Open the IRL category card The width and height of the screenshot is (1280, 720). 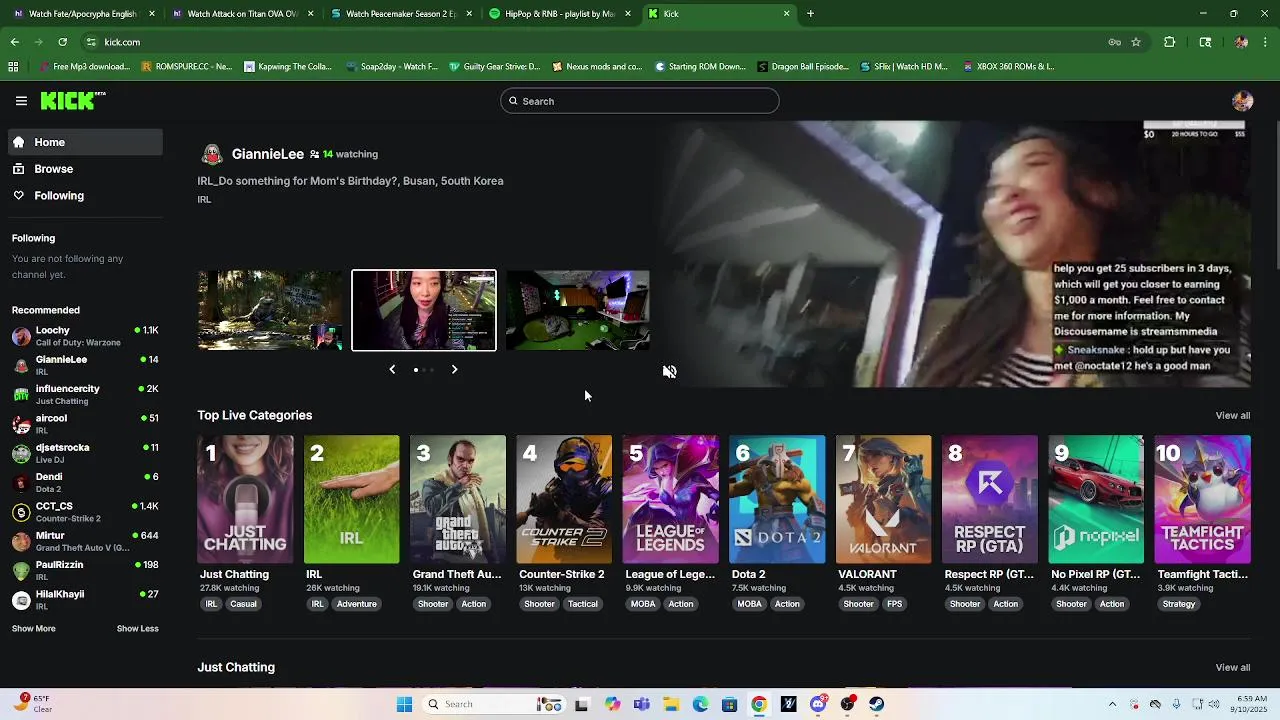[351, 499]
